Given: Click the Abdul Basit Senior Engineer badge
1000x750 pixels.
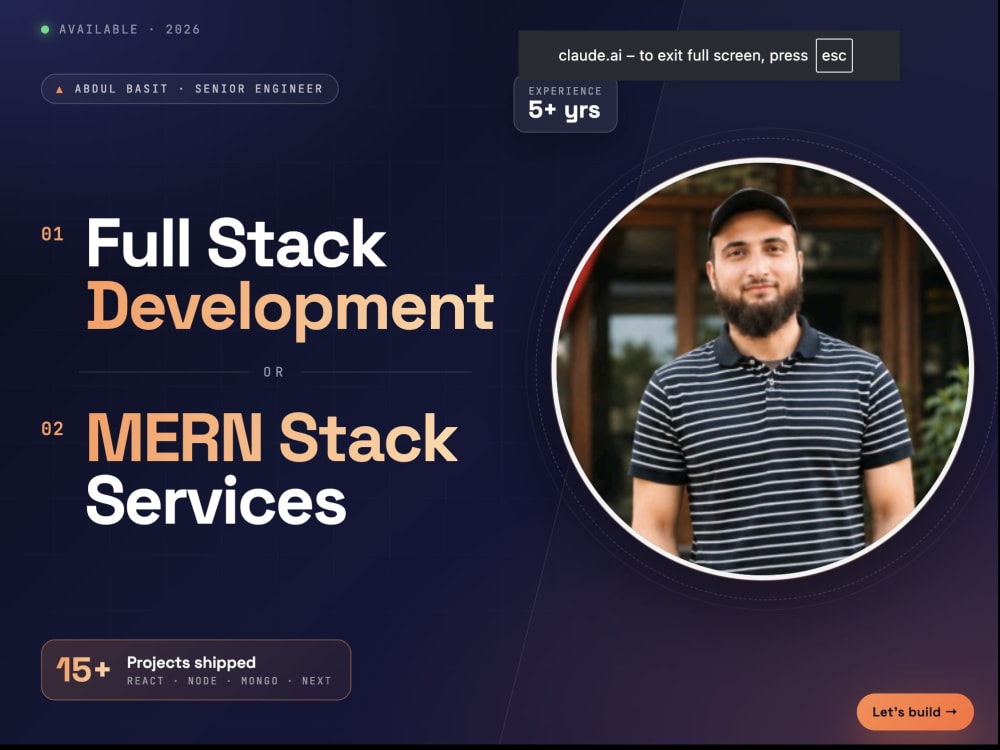Looking at the screenshot, I should pyautogui.click(x=189, y=89).
